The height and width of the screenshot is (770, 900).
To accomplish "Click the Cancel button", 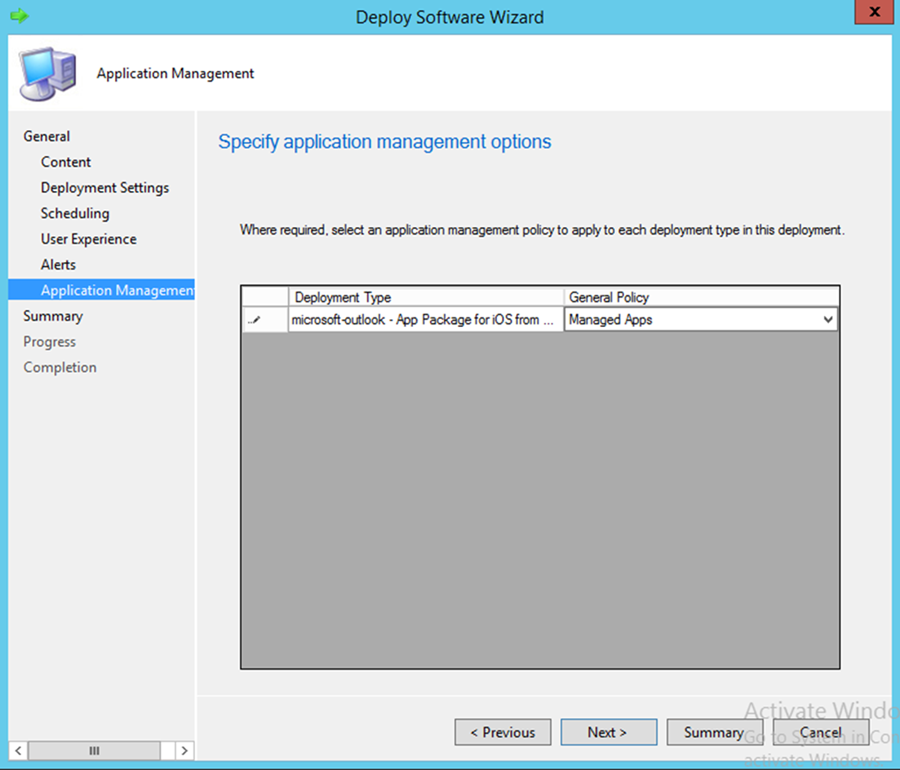I will click(821, 732).
